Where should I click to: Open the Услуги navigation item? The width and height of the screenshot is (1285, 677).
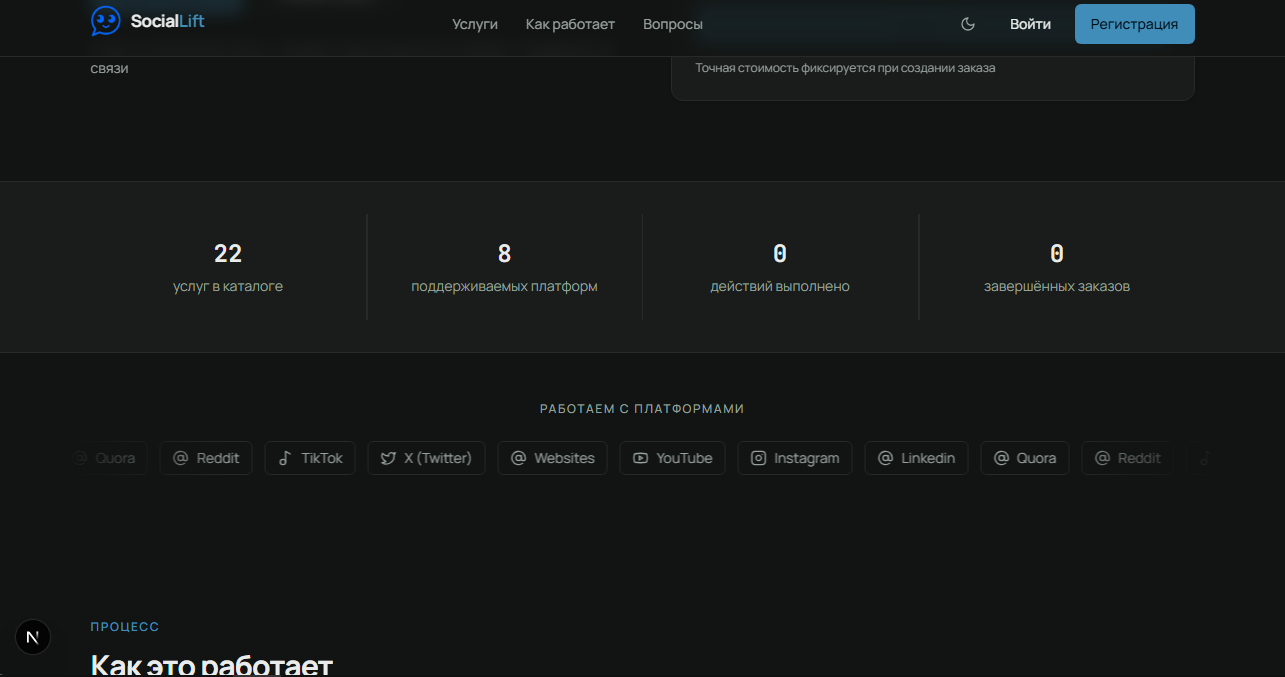click(x=475, y=24)
